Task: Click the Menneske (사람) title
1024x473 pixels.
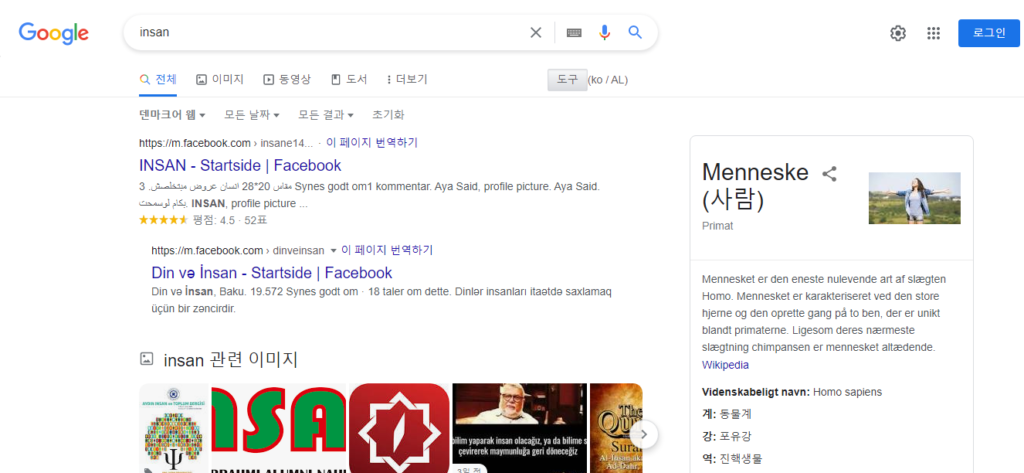Action: (755, 186)
